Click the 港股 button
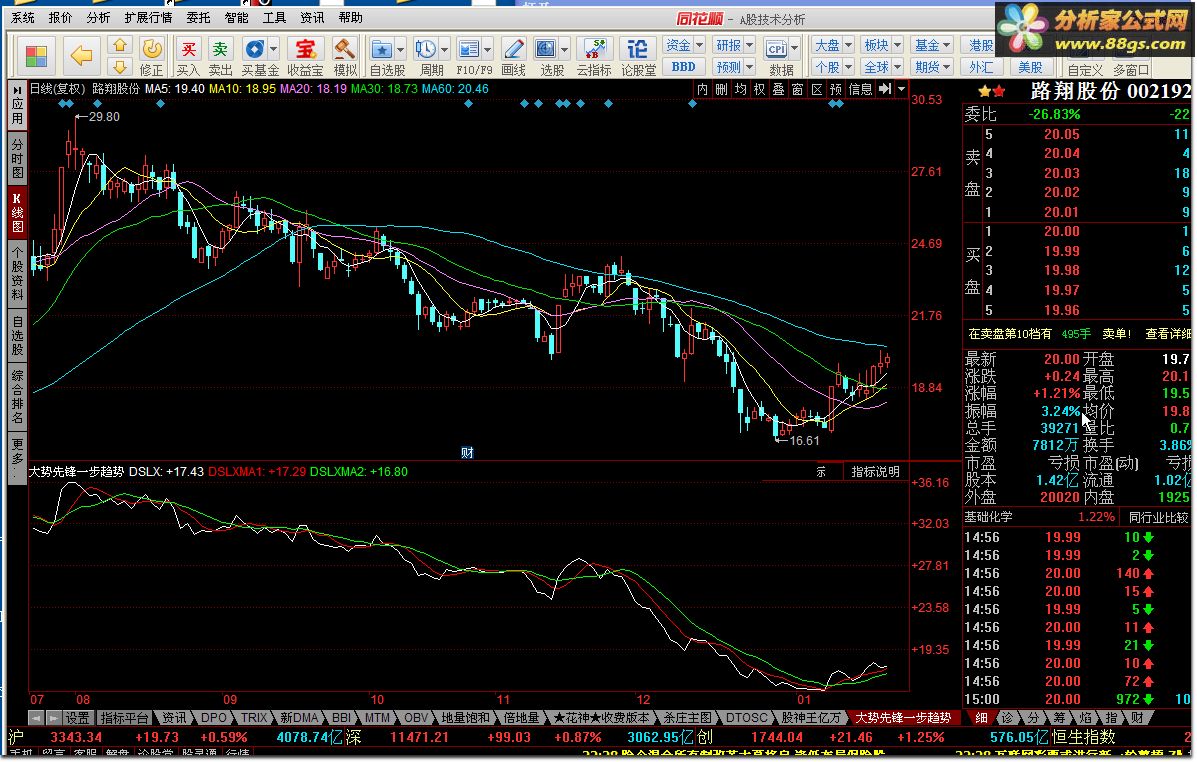The image size is (1197, 762). pos(982,46)
